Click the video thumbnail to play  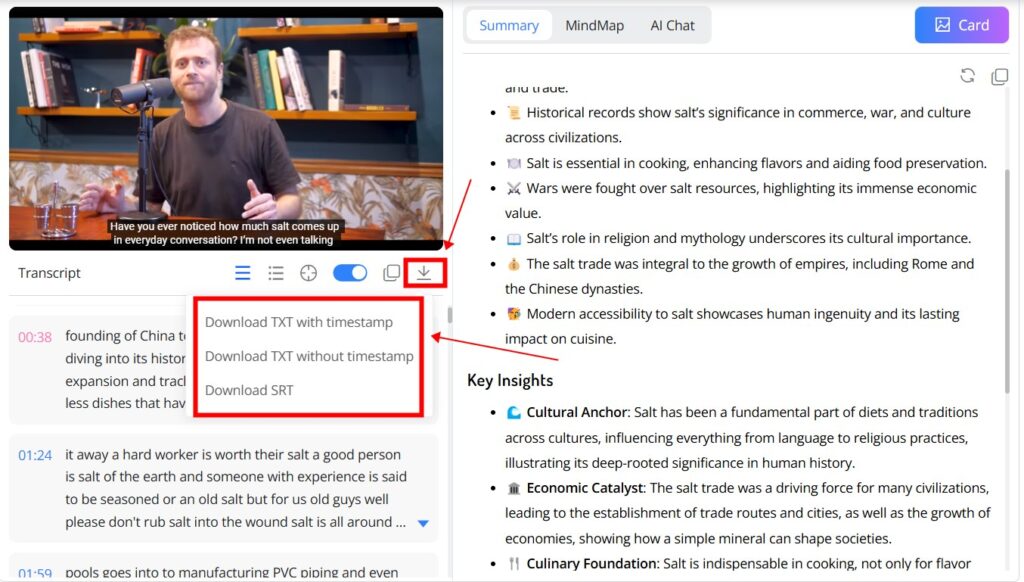227,128
